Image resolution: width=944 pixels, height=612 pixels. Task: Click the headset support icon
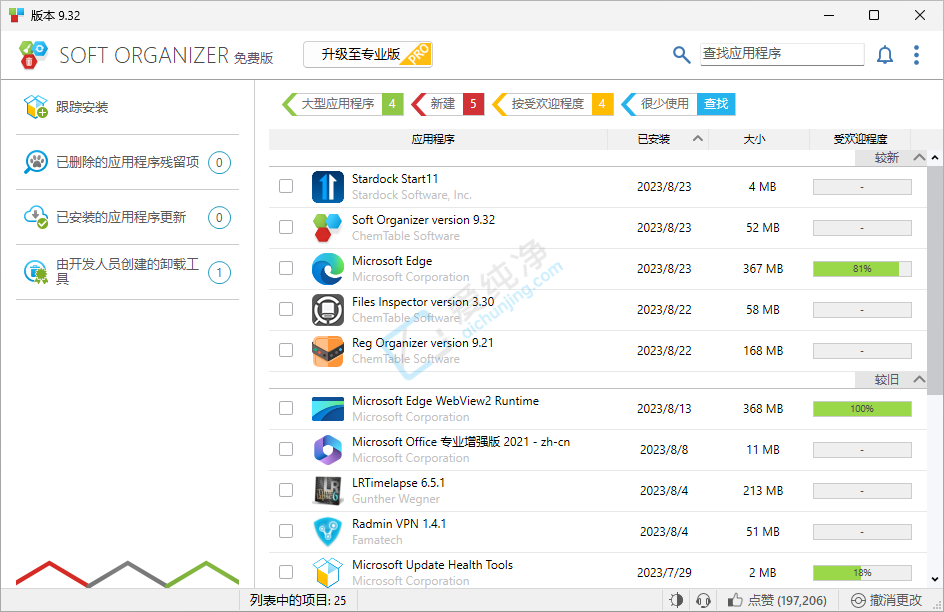pyautogui.click(x=703, y=600)
